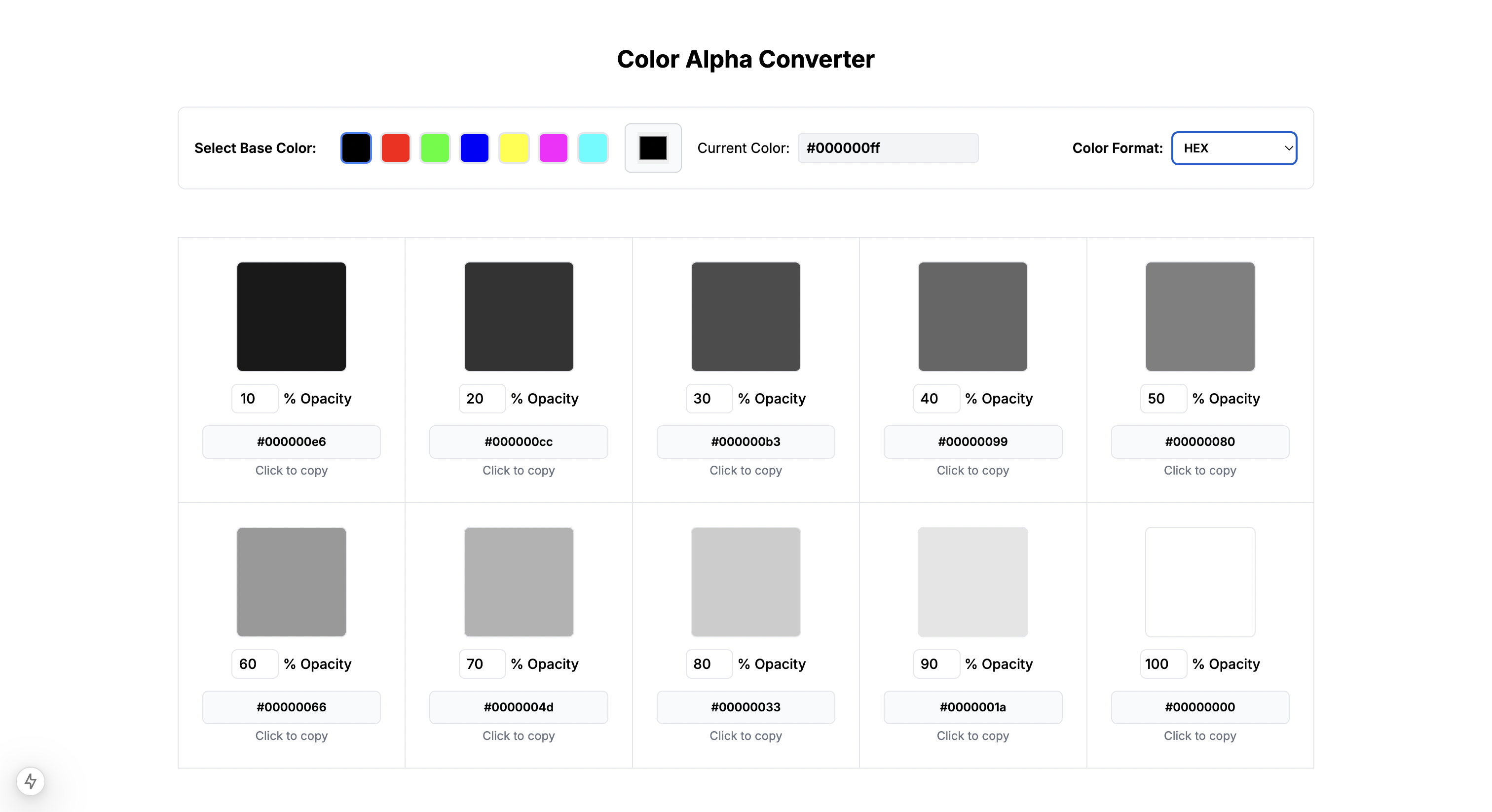Viewport: 1492px width, 812px height.
Task: Click the 70% opacity preview square
Action: [x=519, y=582]
